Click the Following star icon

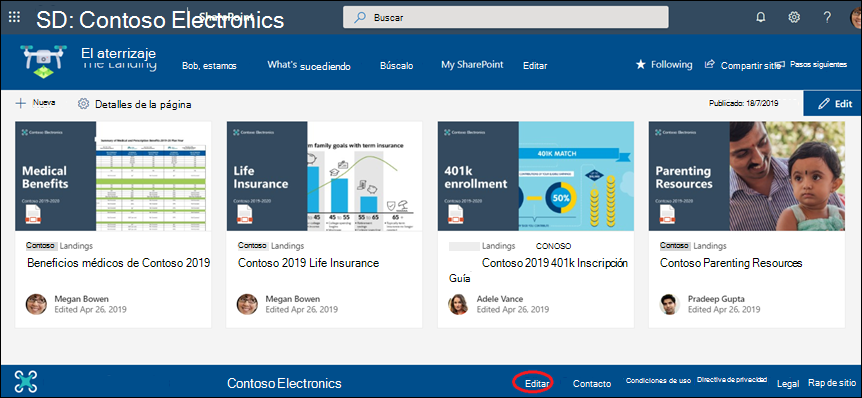click(x=640, y=64)
